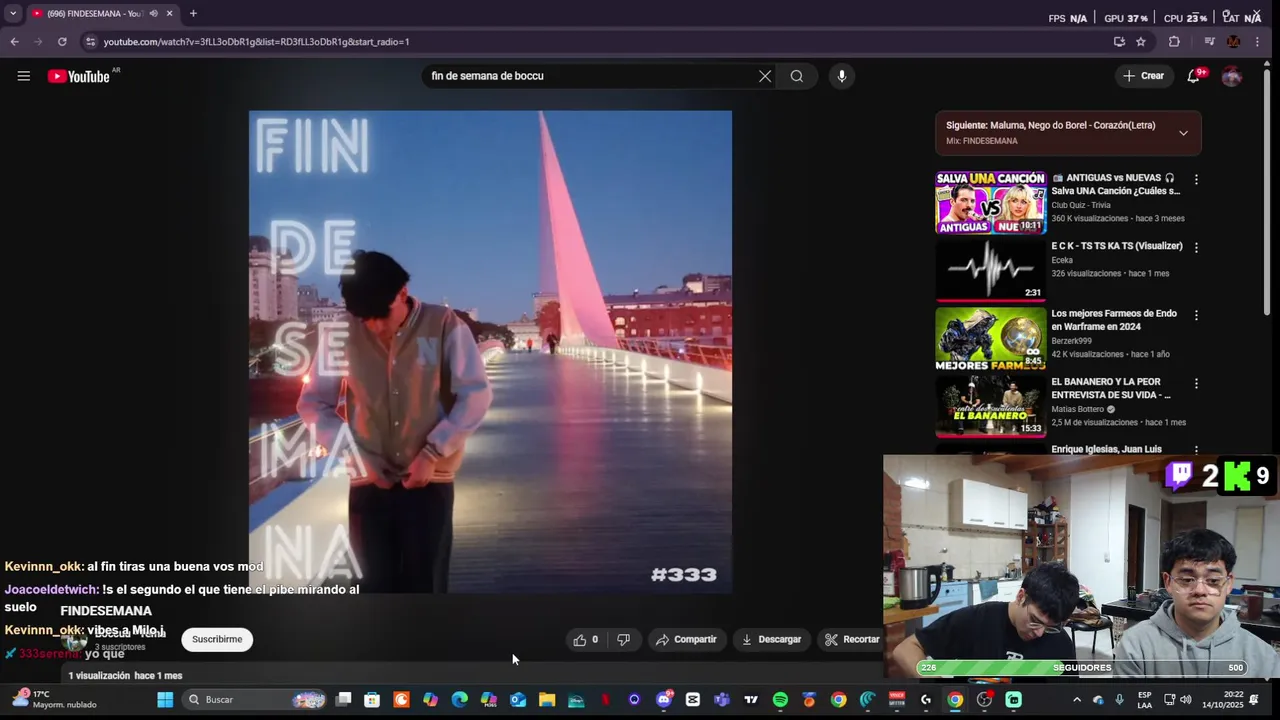1280x720 pixels.
Task: Open the weather widget 17°C Mayorm. nublado
Action: click(55, 699)
